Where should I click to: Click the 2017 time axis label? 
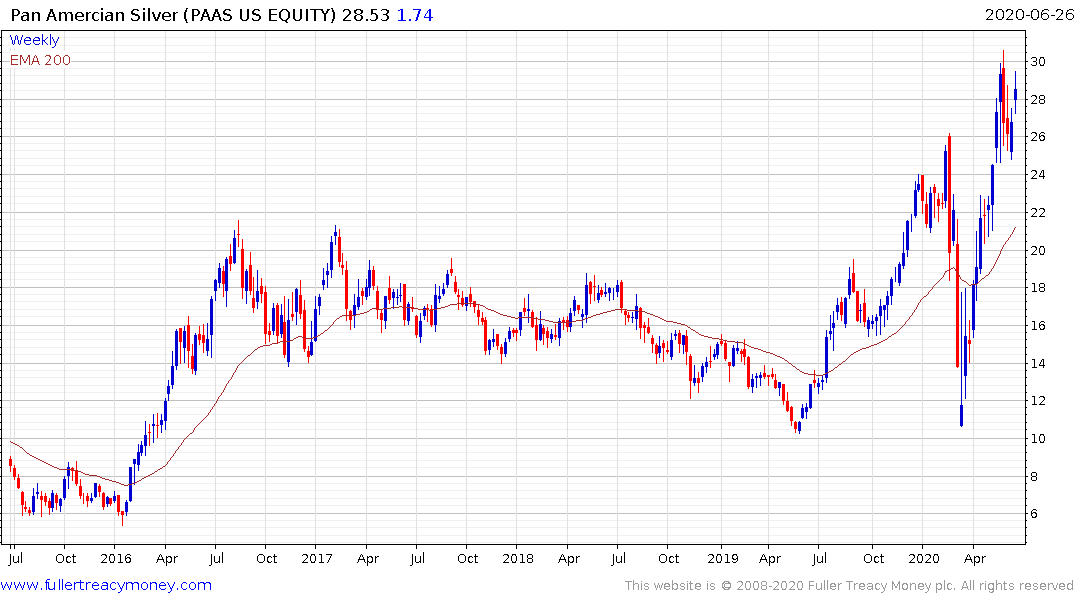pyautogui.click(x=317, y=558)
